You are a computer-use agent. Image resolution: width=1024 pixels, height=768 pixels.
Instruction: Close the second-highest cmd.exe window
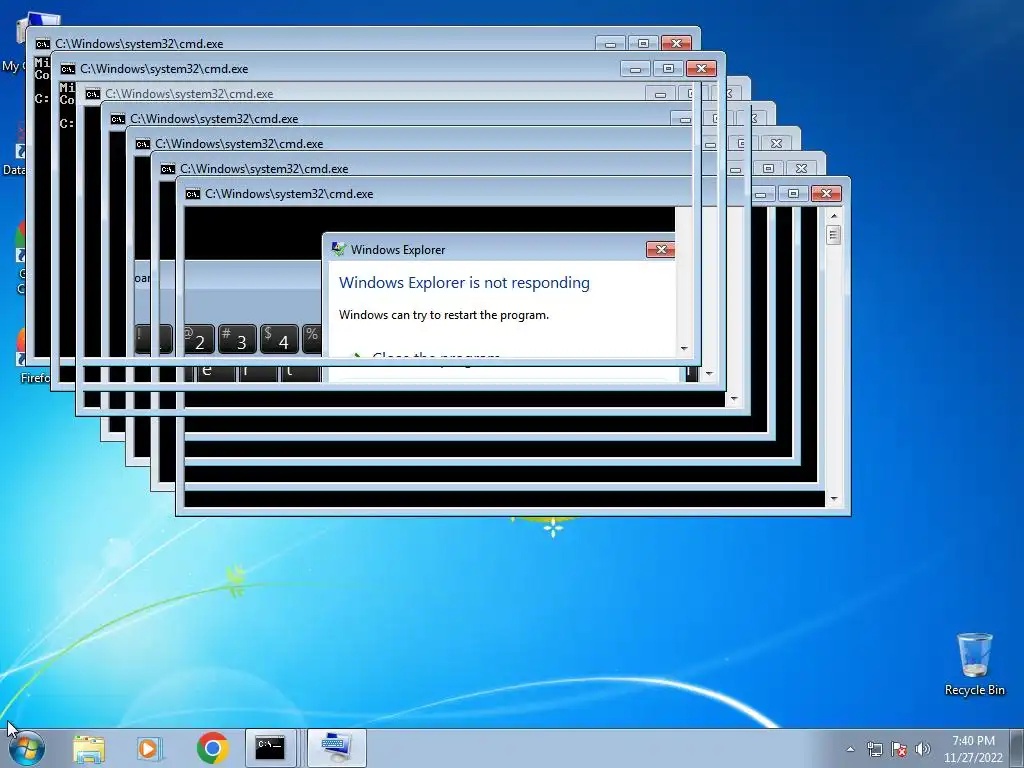tap(701, 69)
